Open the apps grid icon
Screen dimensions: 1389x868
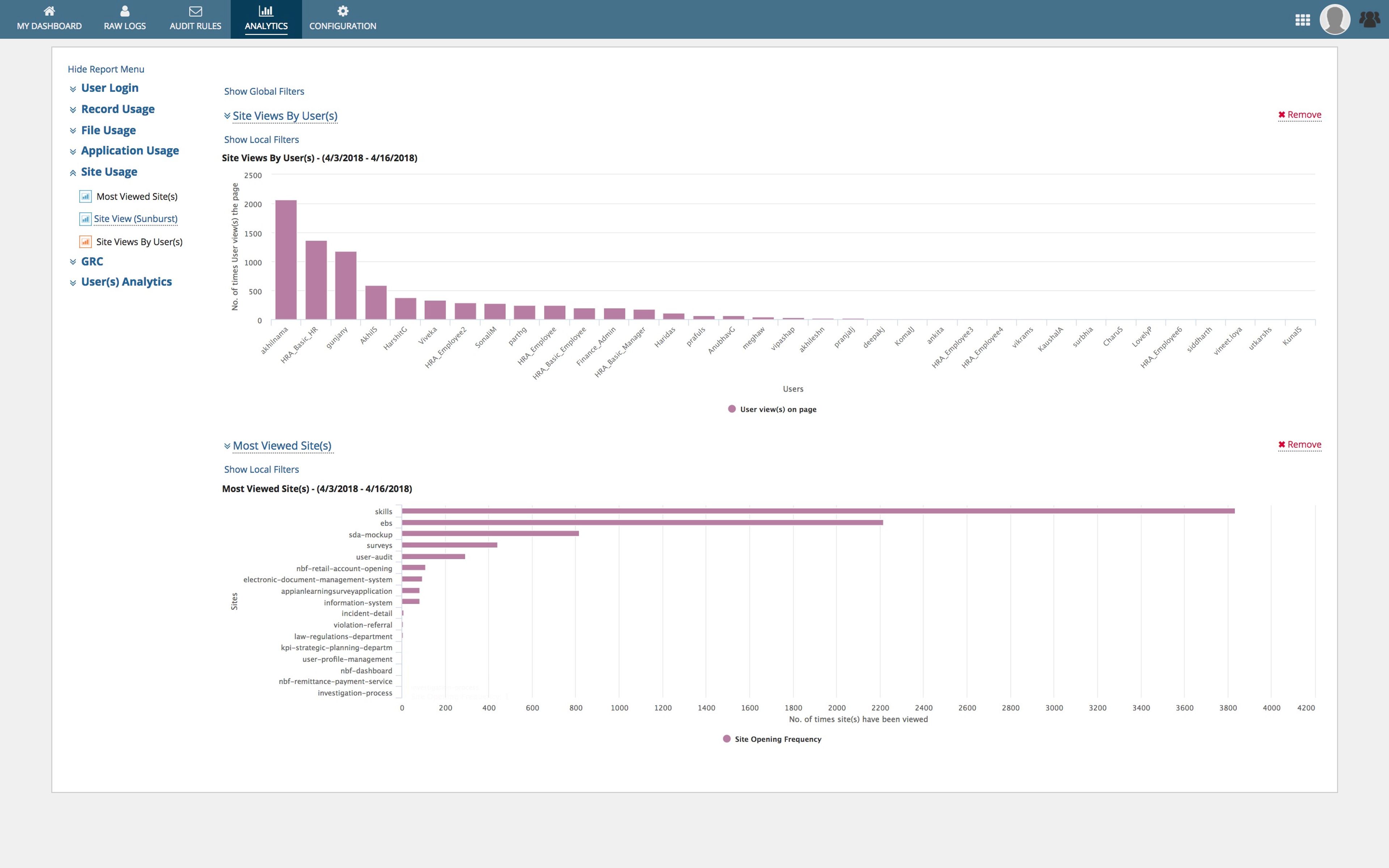click(x=1302, y=20)
